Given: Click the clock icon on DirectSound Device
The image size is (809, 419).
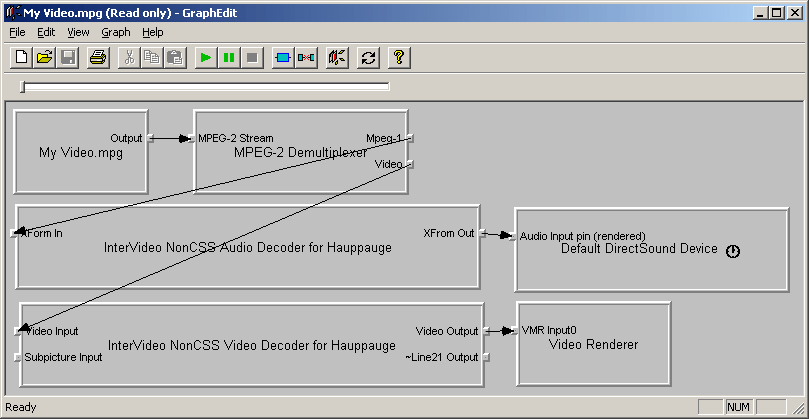Looking at the screenshot, I should point(733,251).
